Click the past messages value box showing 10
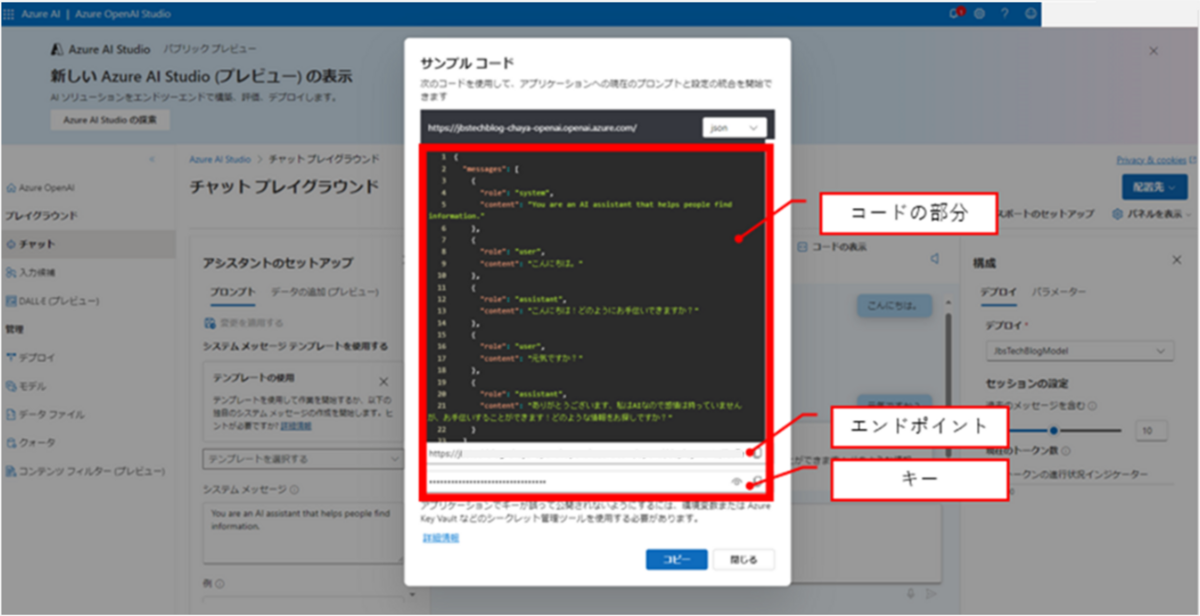 click(x=1153, y=430)
